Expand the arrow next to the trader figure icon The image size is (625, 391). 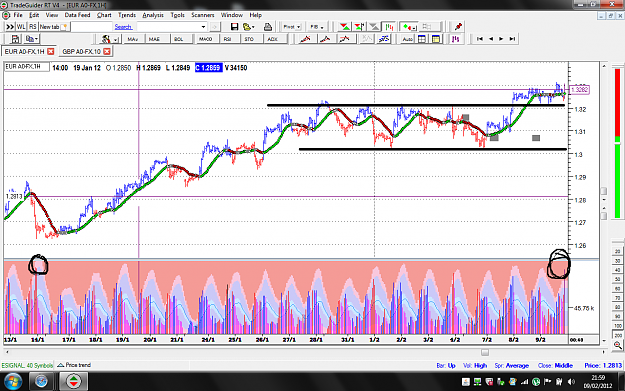pos(116,39)
